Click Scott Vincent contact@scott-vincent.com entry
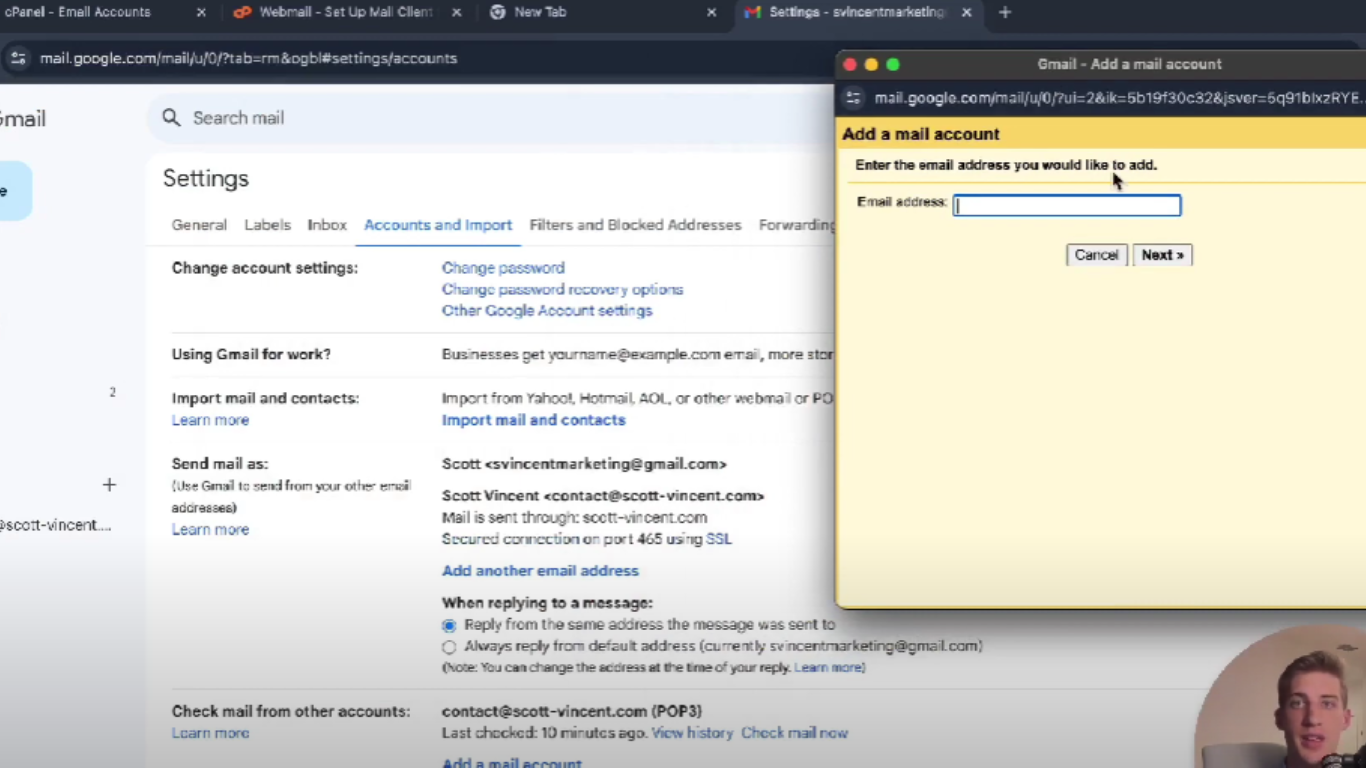1366x768 pixels. [x=603, y=496]
